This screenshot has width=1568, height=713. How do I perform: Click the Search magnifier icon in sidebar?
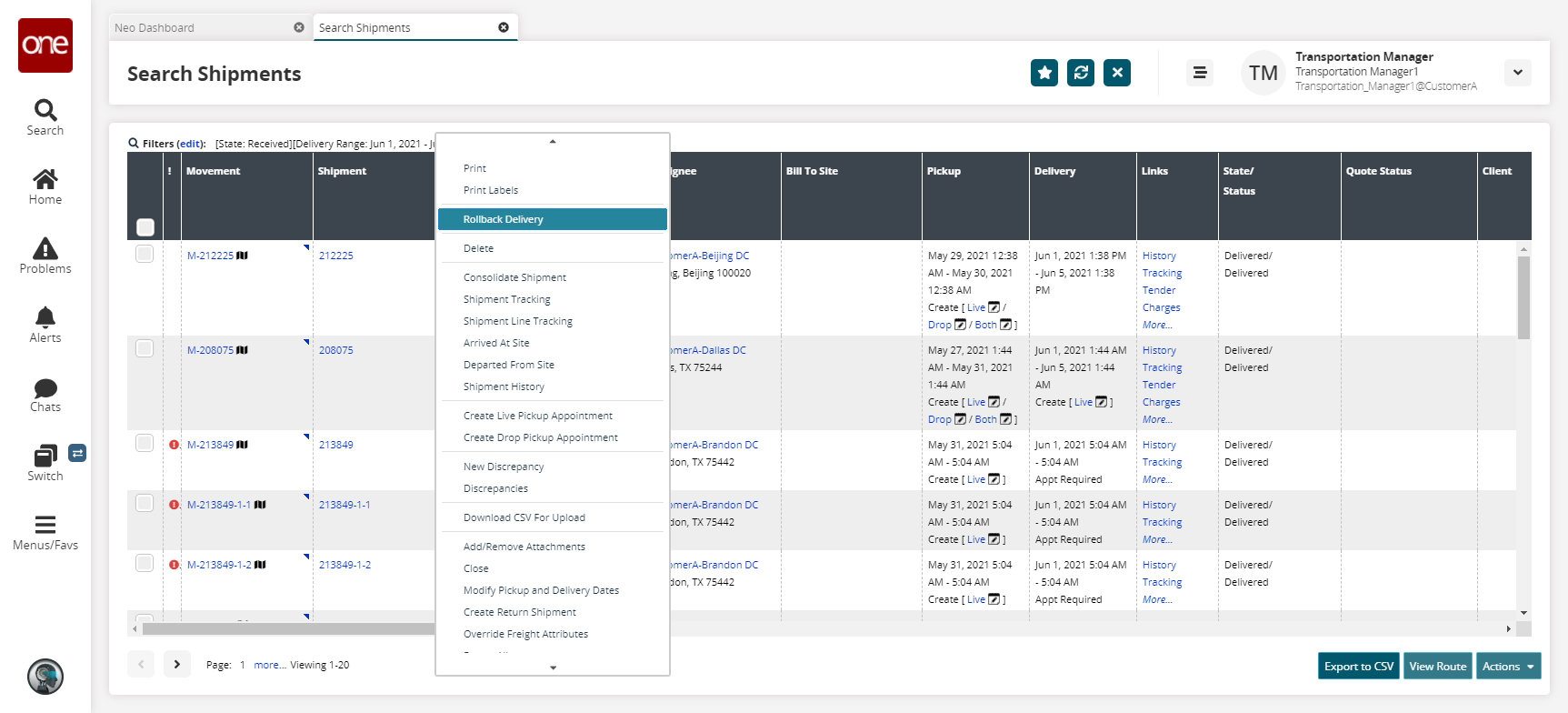tap(45, 111)
